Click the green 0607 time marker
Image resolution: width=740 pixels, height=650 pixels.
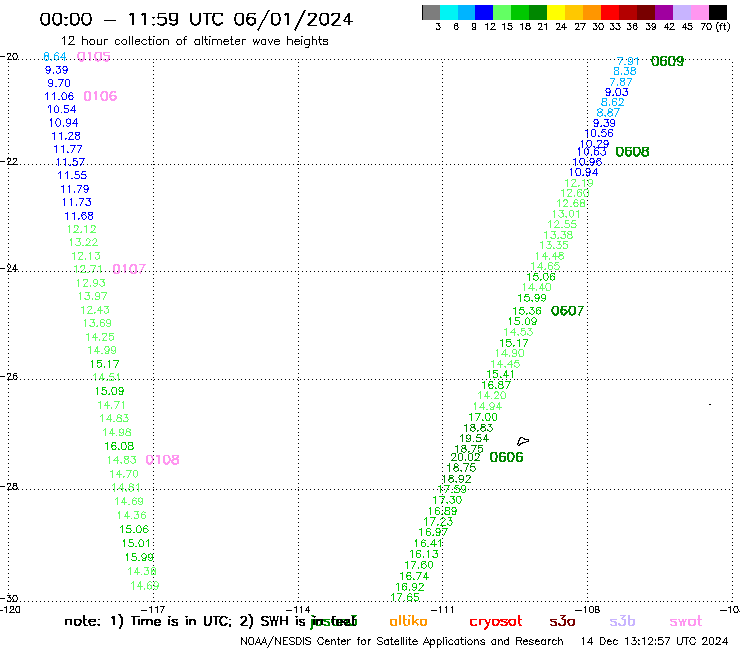click(567, 311)
